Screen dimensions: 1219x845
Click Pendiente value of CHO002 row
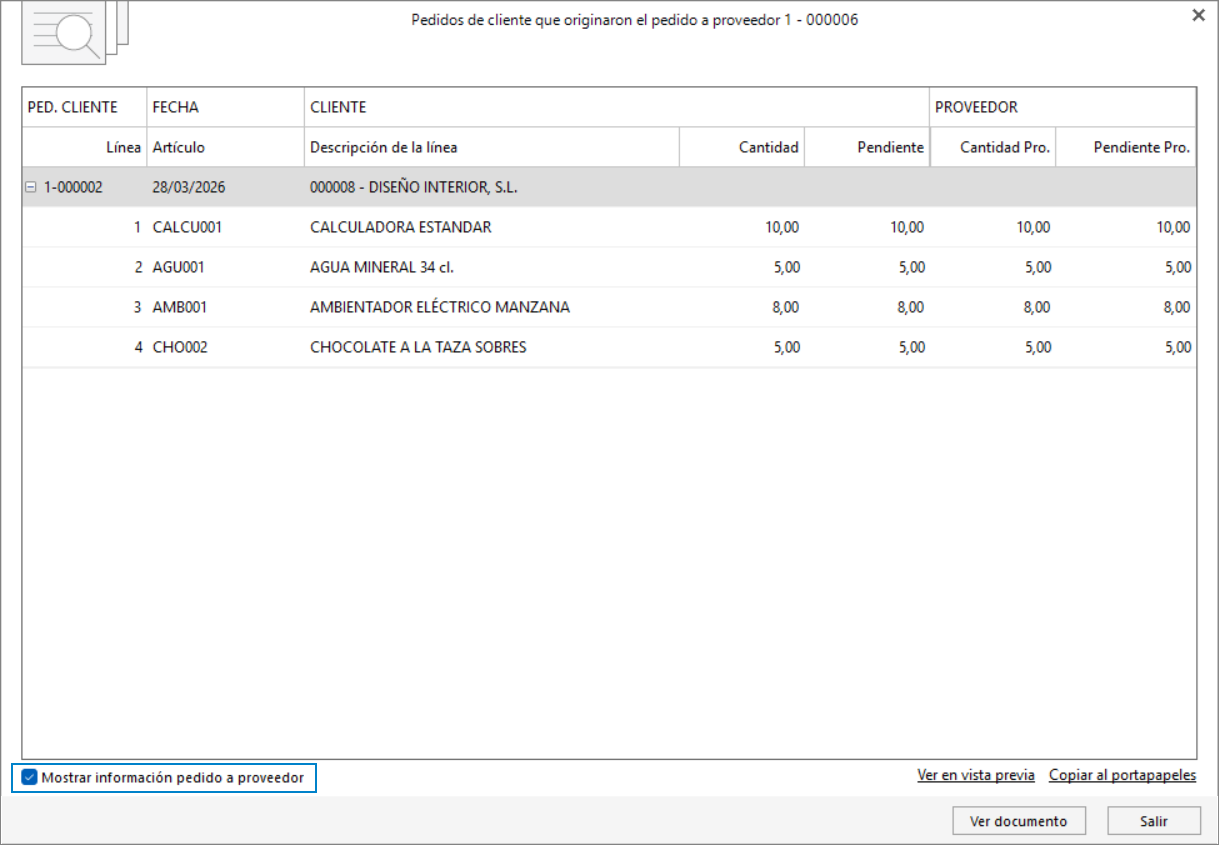pyautogui.click(x=911, y=347)
